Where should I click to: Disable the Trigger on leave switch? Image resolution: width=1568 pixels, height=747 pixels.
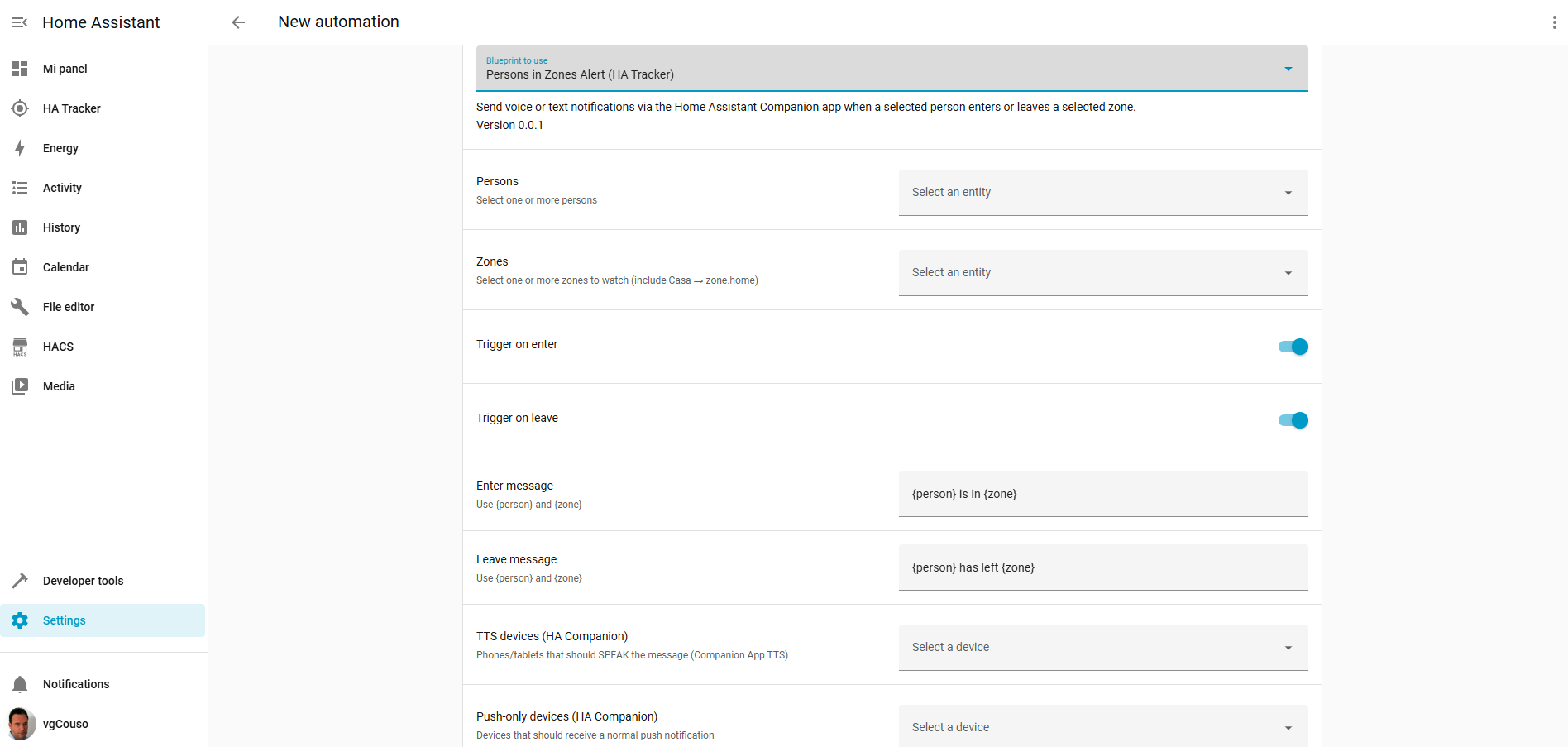tap(1293, 420)
